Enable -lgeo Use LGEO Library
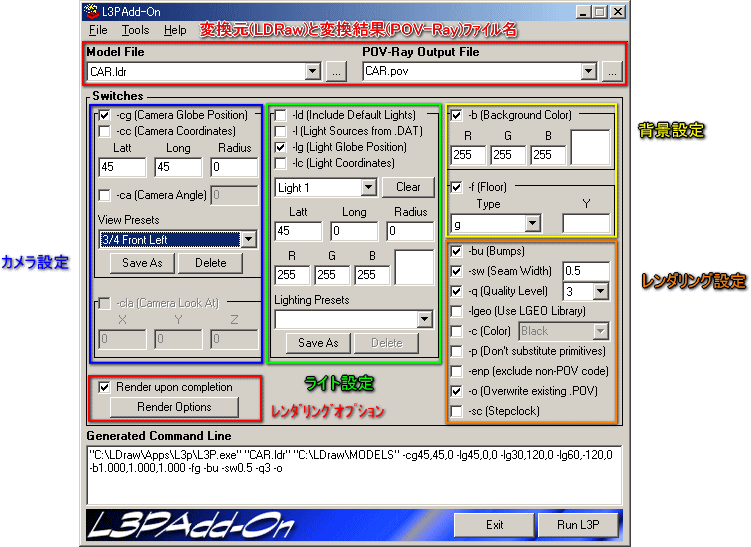Viewport: 751px width, 547px height. click(x=456, y=311)
